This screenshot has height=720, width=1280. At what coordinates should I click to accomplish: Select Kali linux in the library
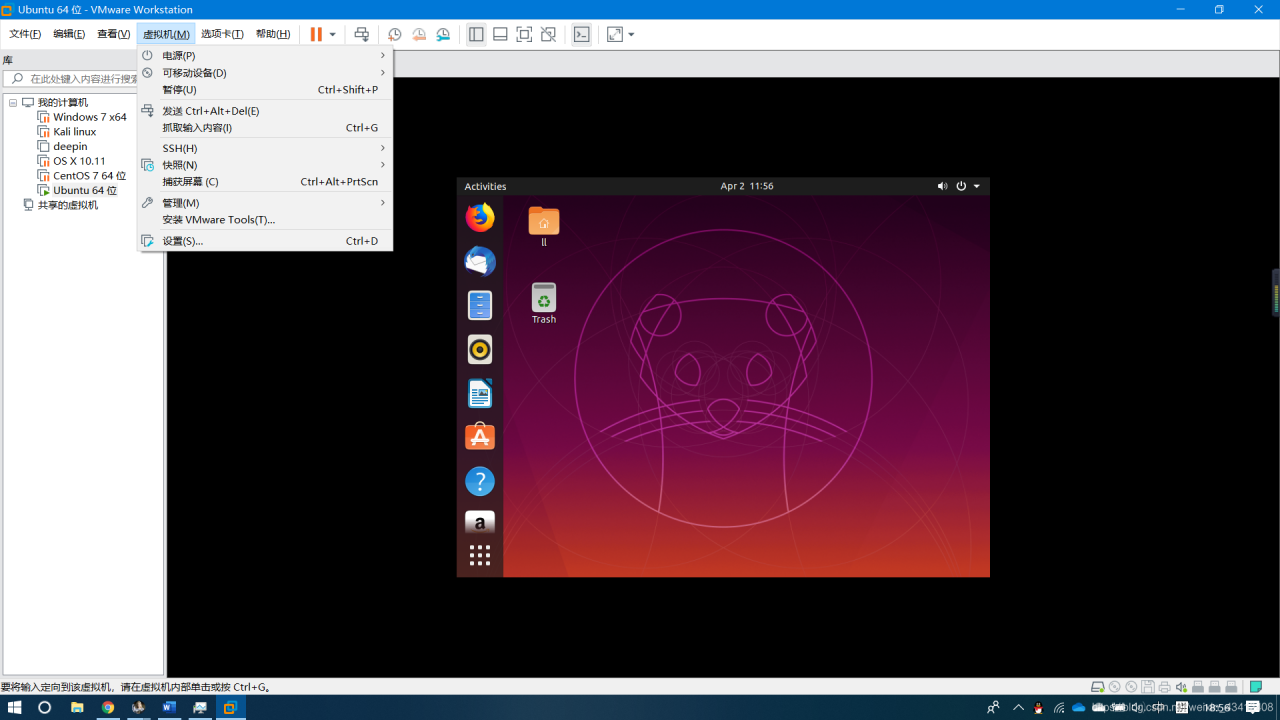(x=75, y=132)
